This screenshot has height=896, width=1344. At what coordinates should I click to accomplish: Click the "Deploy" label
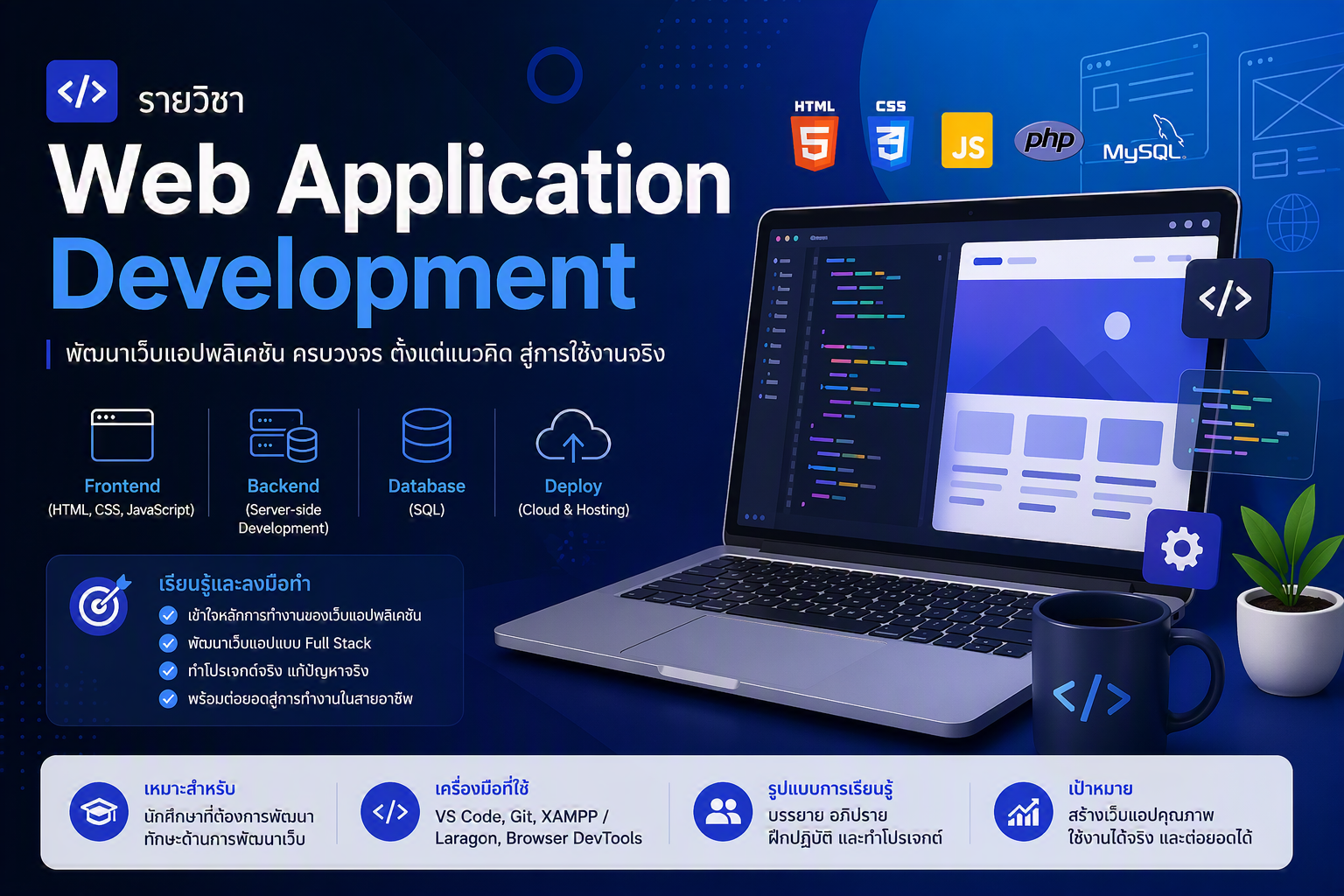573,486
